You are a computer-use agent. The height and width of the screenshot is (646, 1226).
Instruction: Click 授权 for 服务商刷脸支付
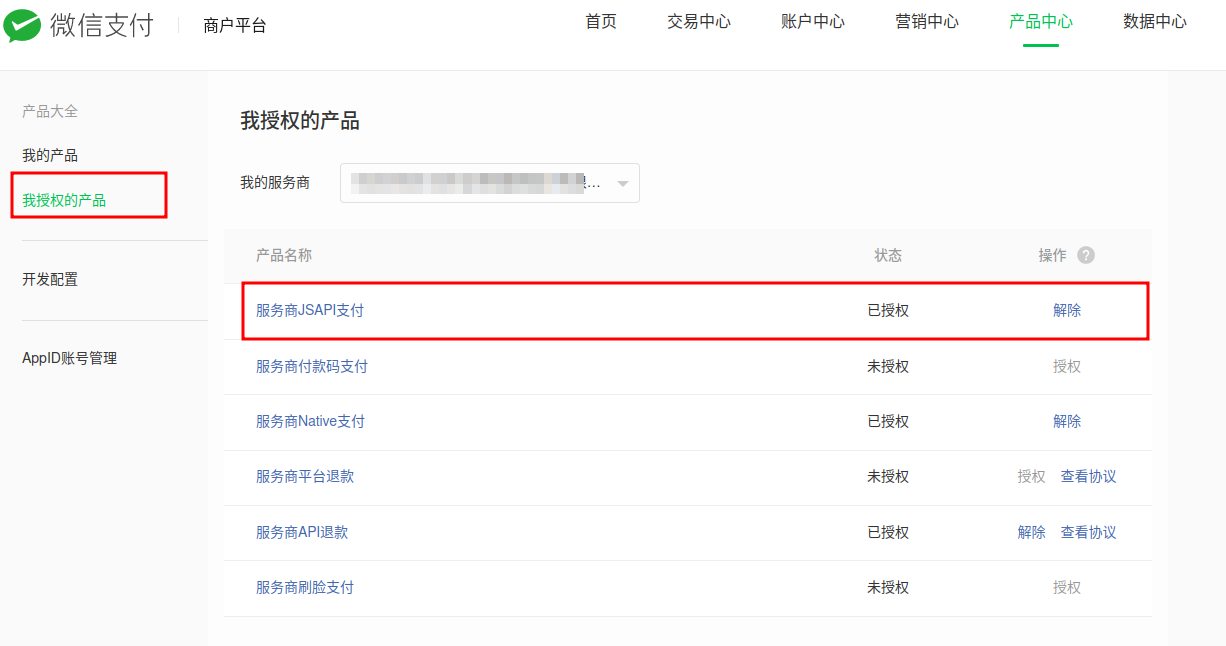click(x=1067, y=587)
